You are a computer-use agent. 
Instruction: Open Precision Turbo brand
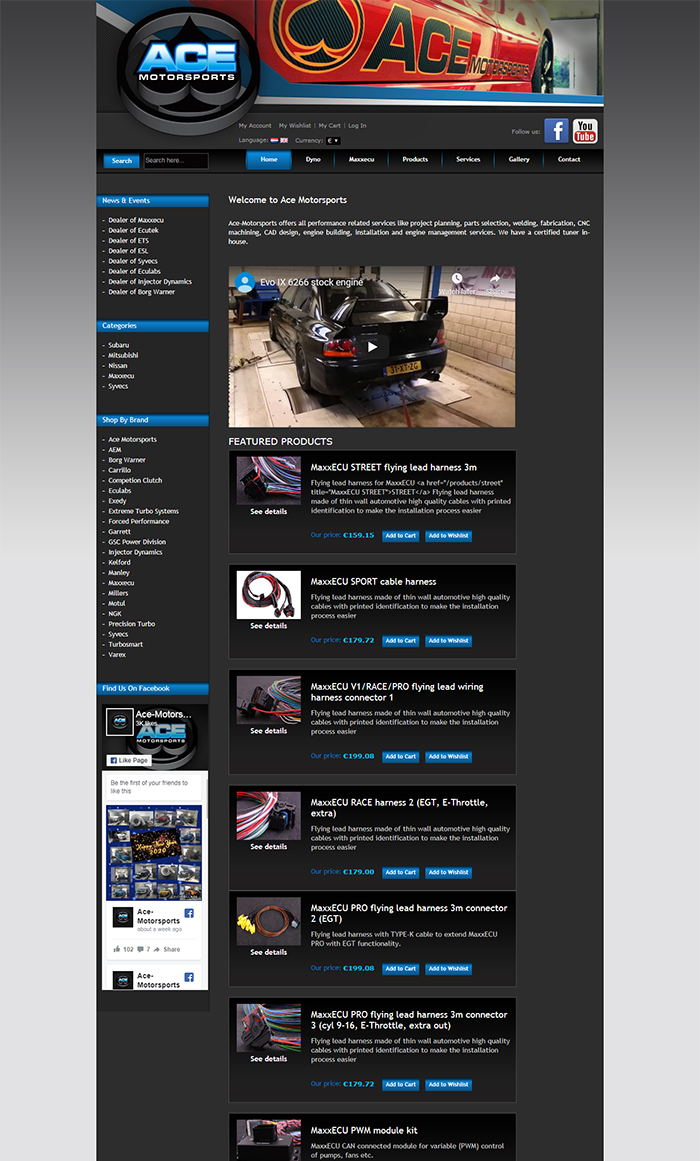coord(132,623)
